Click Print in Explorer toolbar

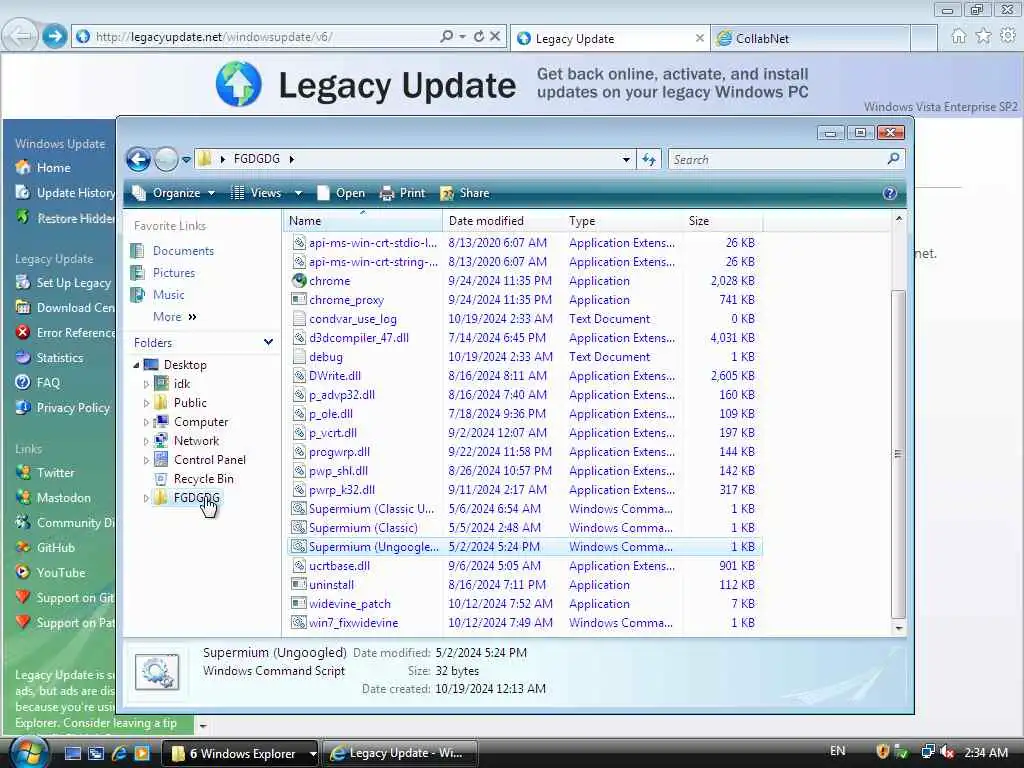(x=403, y=193)
